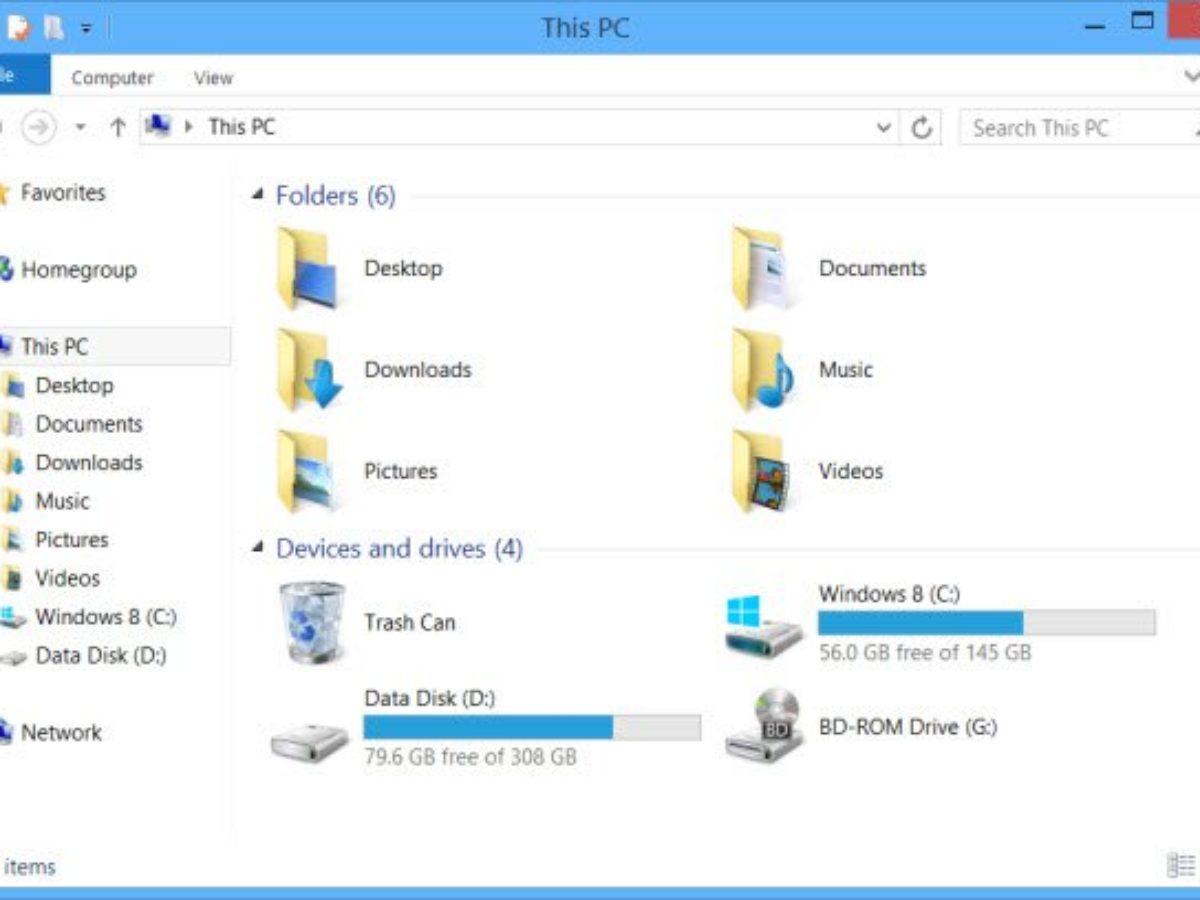The width and height of the screenshot is (1200, 900).
Task: Click the Refresh button beside address bar
Action: 921,127
